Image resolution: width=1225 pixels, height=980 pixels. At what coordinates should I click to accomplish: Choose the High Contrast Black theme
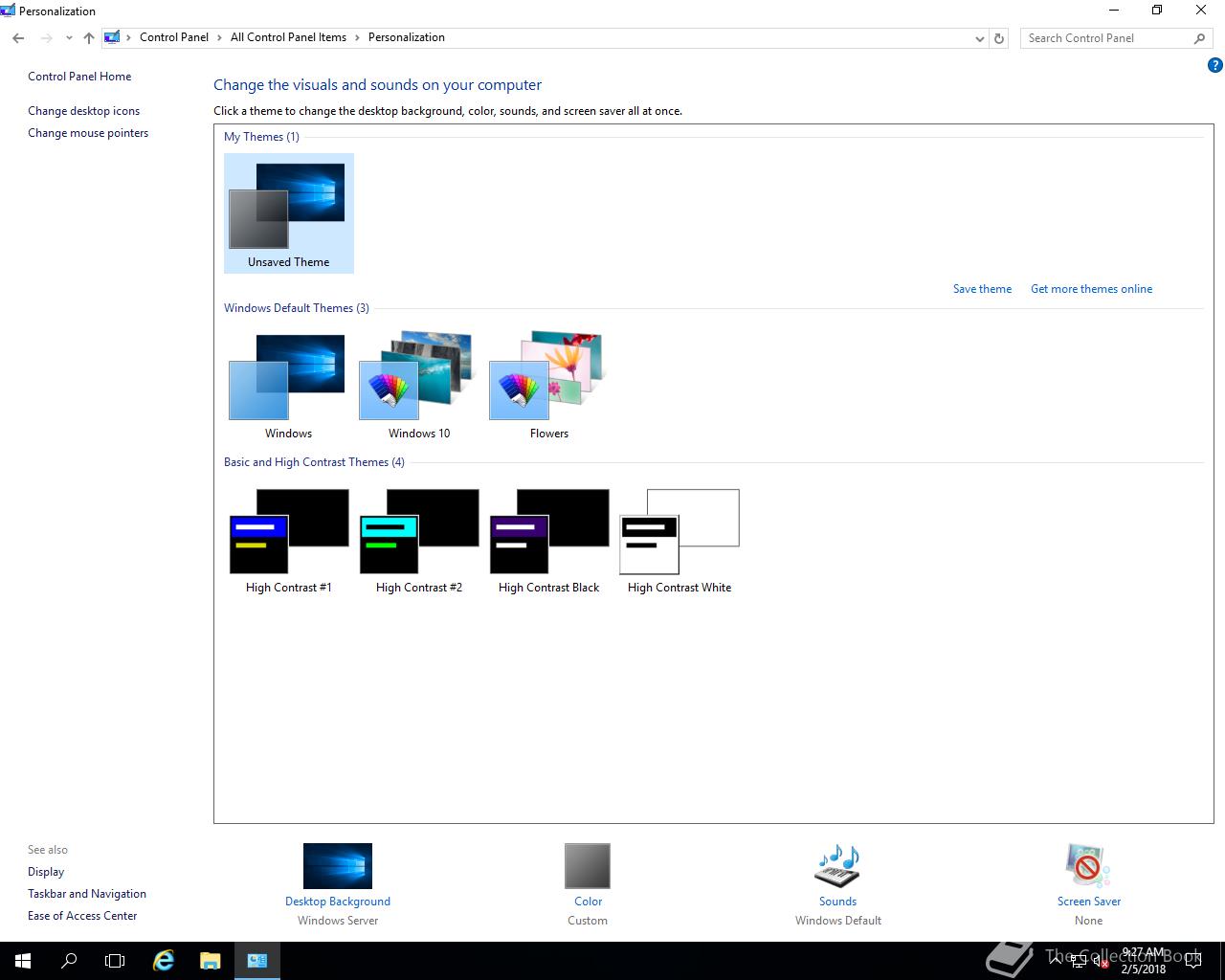click(x=548, y=539)
